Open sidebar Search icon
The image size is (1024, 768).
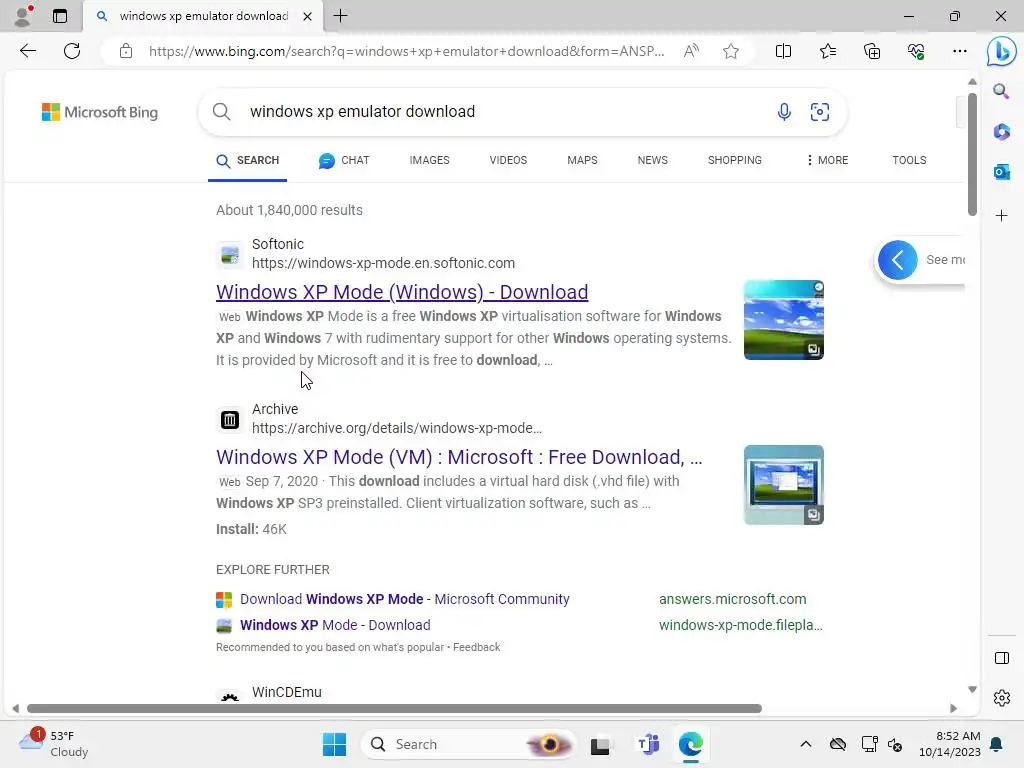1001,90
